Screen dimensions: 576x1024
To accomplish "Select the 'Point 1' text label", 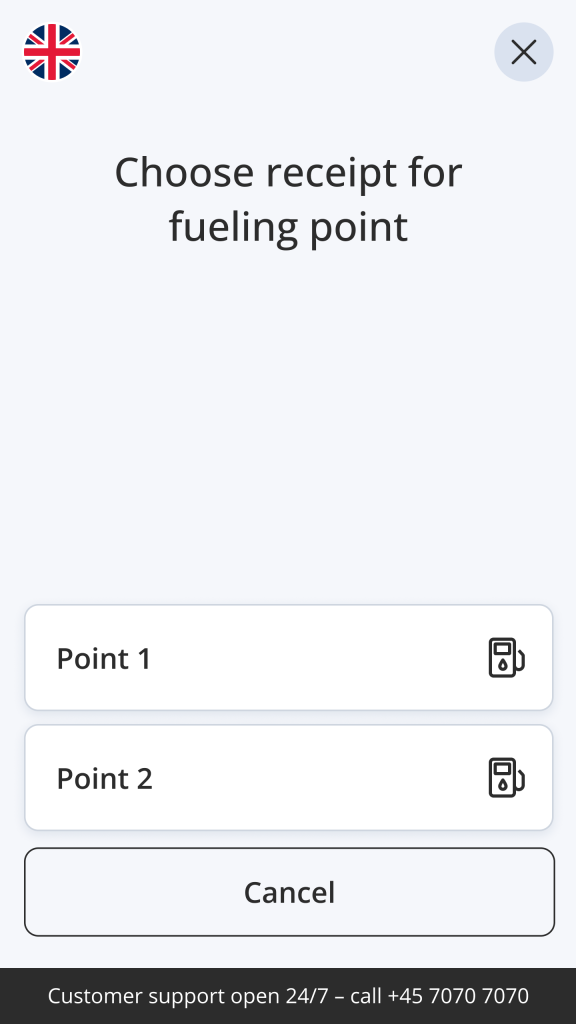I will pyautogui.click(x=104, y=658).
